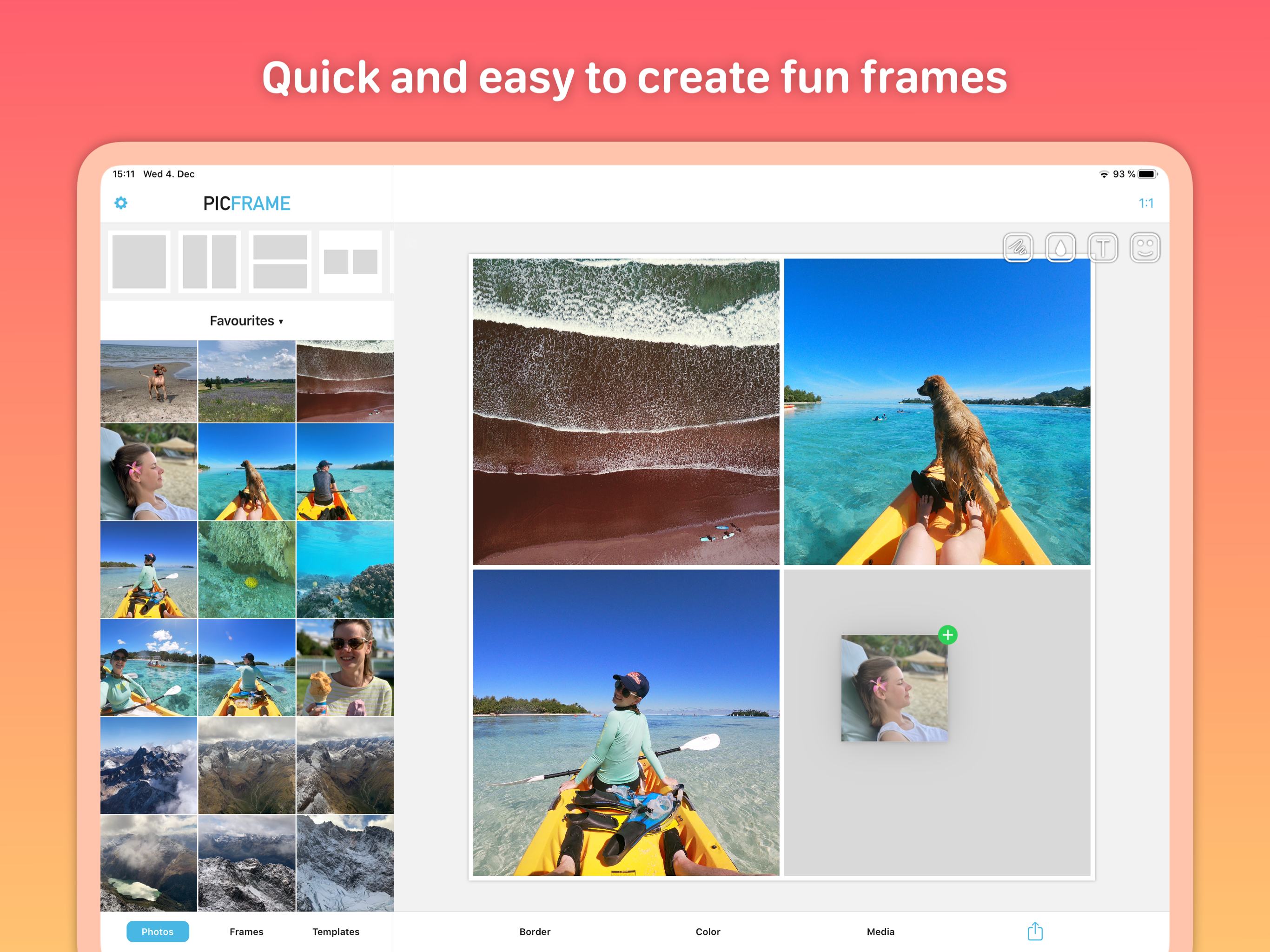This screenshot has width=1270, height=952.
Task: Open settings with the gear icon
Action: 120,203
